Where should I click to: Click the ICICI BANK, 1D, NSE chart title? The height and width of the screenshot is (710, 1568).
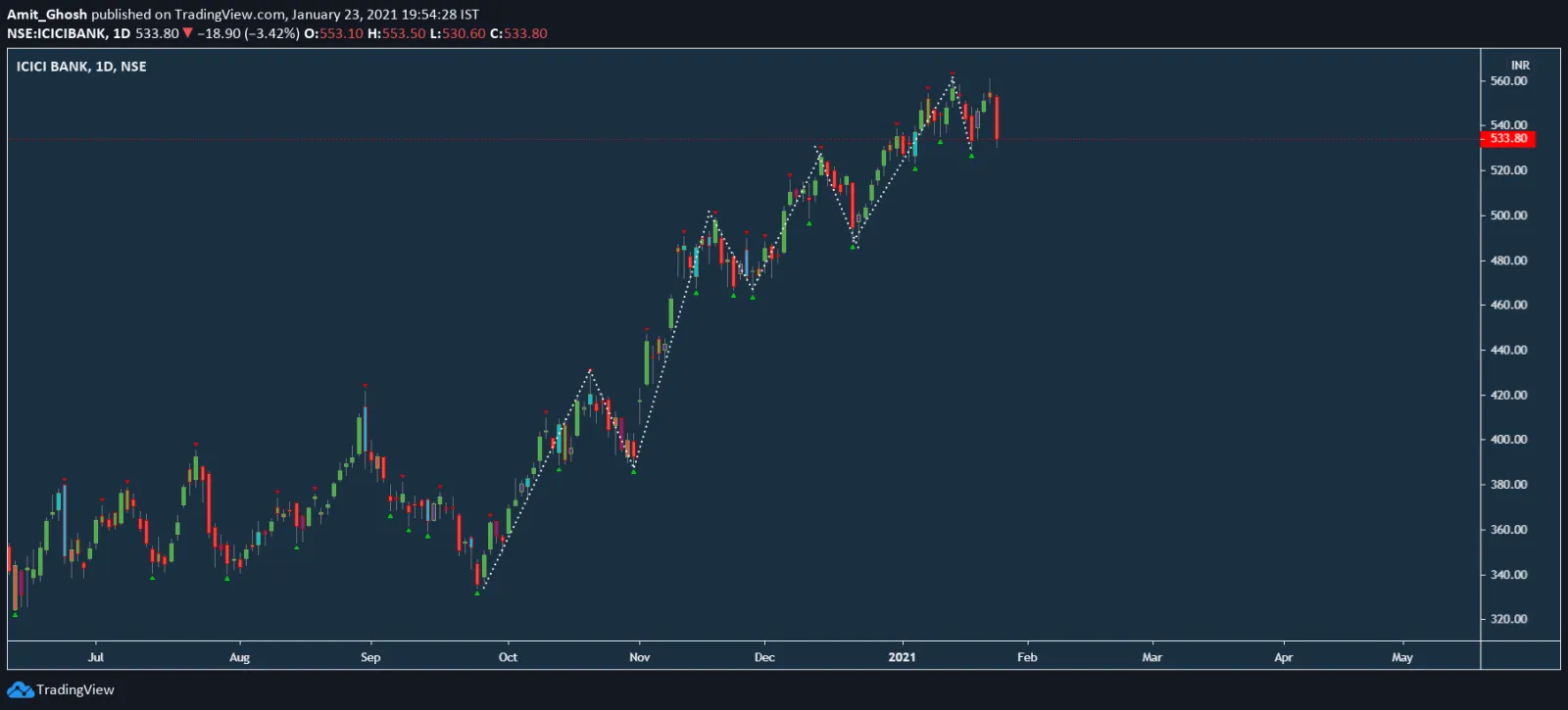[81, 67]
